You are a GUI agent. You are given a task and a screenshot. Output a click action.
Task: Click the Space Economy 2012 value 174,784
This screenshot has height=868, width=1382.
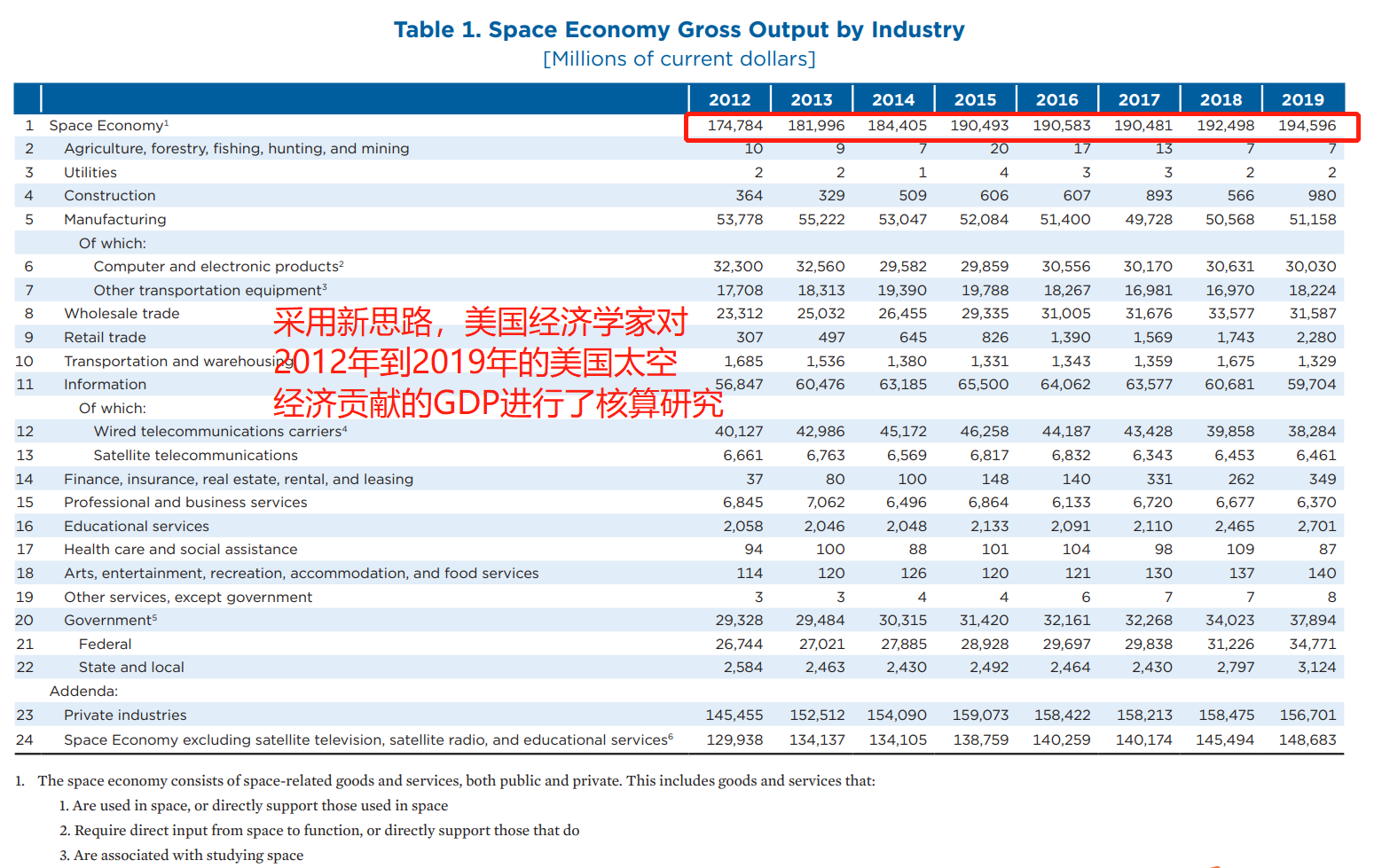[734, 125]
